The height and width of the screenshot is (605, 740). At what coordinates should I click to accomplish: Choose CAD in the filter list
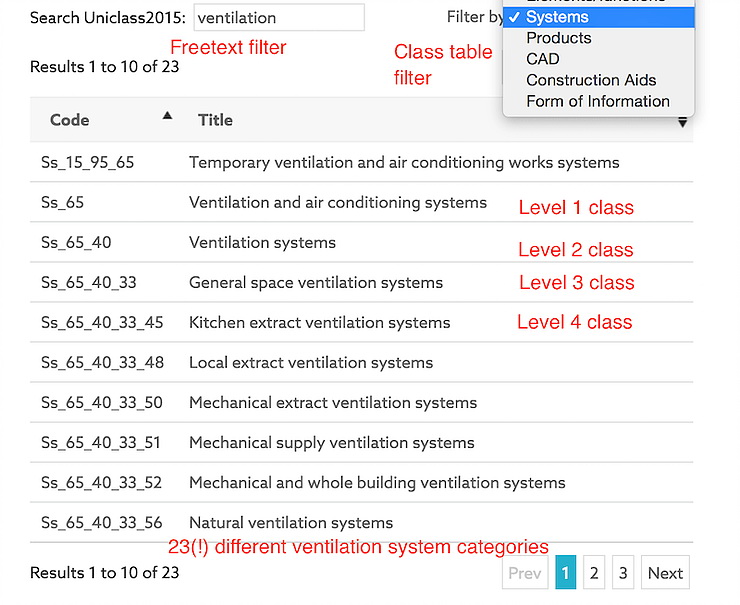pyautogui.click(x=543, y=59)
